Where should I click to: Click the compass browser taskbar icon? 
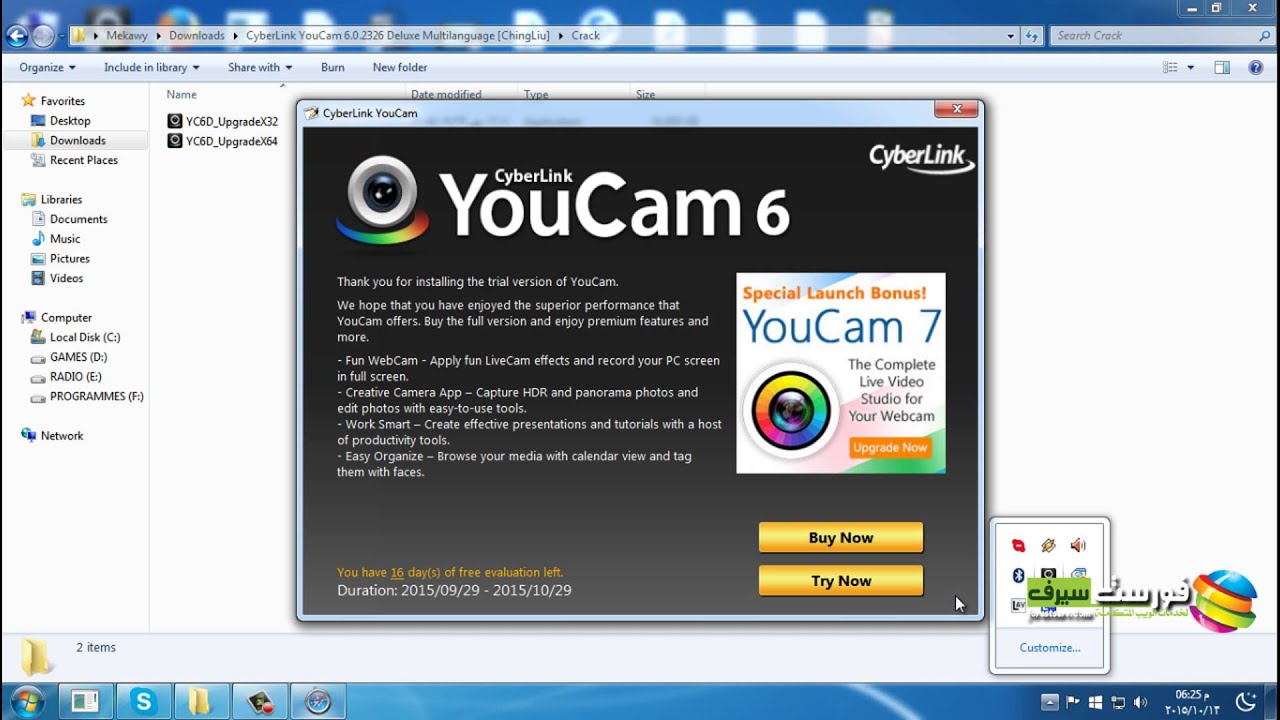[x=318, y=702]
